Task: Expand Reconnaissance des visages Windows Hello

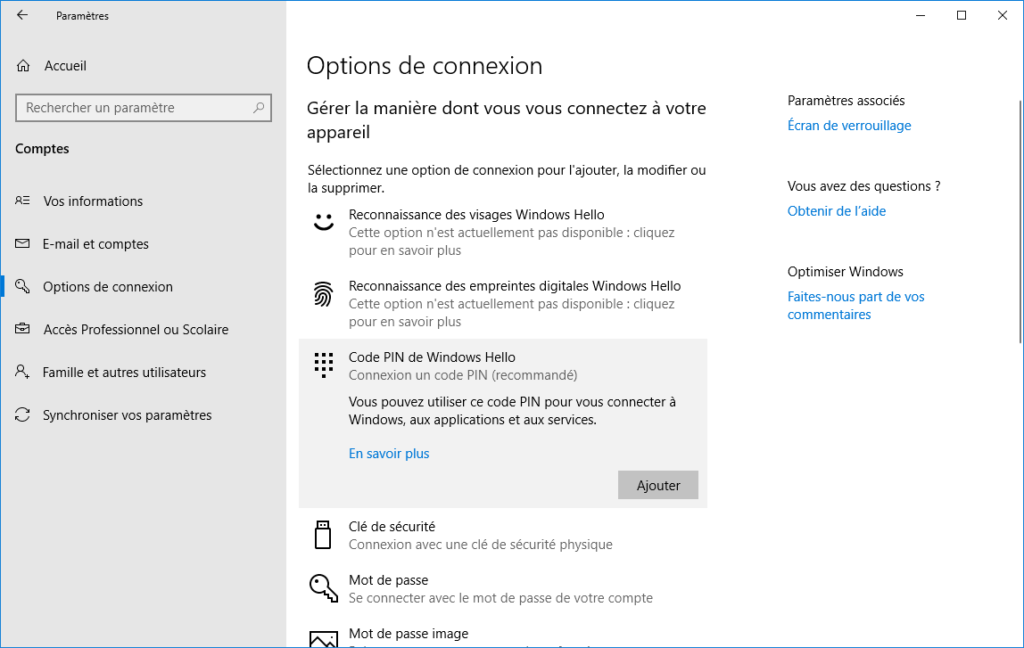Action: (x=503, y=233)
